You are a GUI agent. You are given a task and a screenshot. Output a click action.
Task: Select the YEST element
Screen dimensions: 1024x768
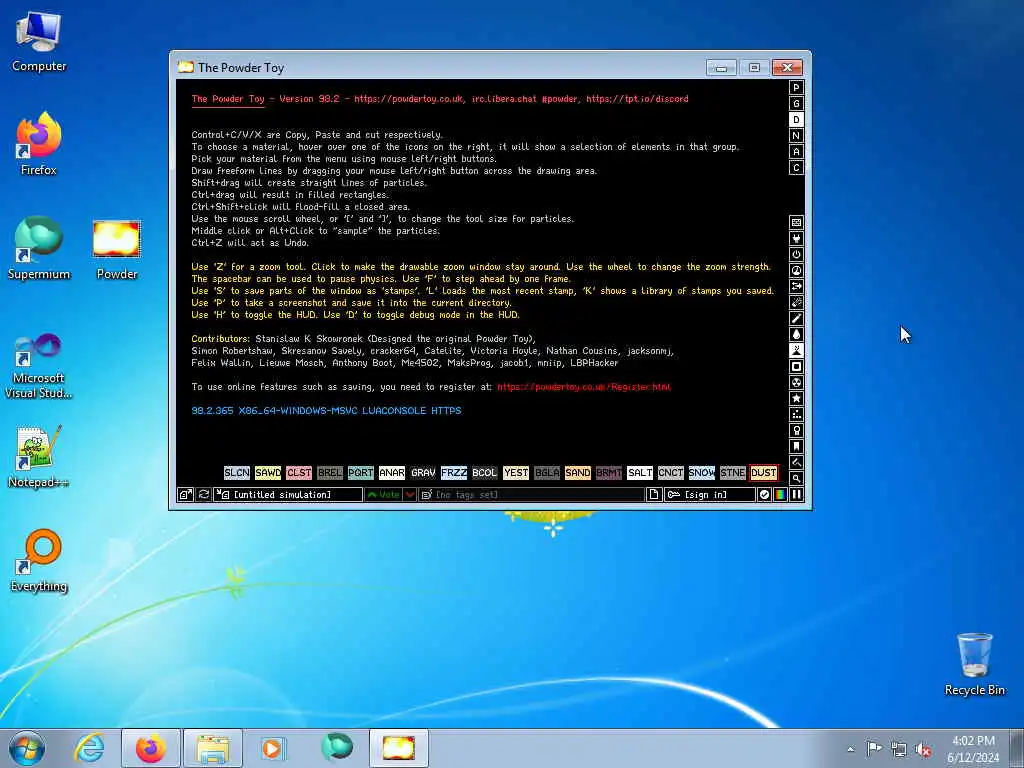tap(516, 473)
